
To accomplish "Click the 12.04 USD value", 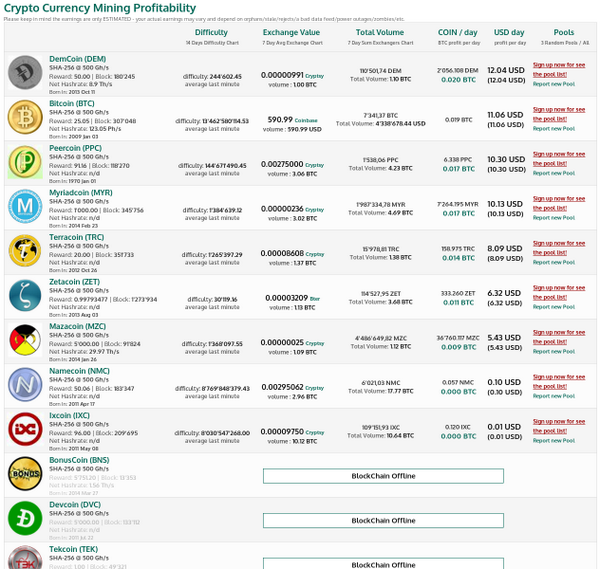I will [x=506, y=70].
